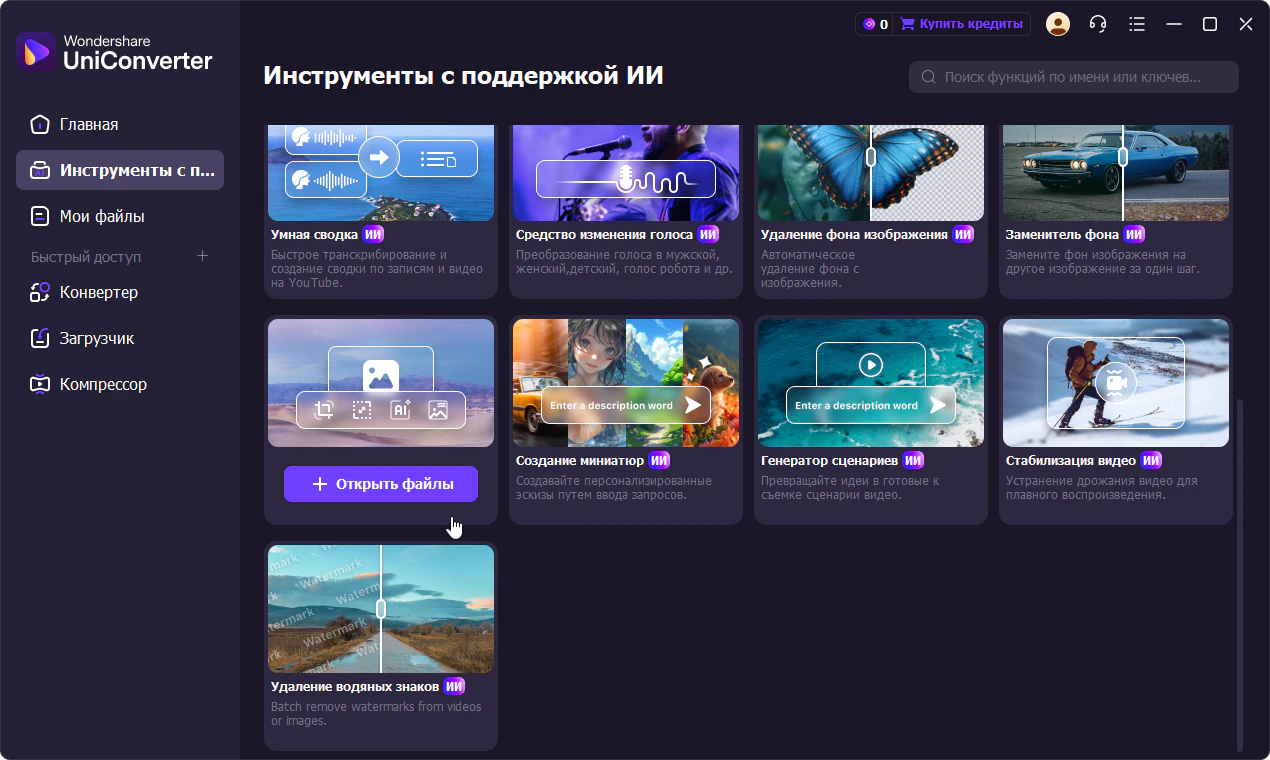Click the user account avatar icon
The width and height of the screenshot is (1270, 760).
pos(1057,24)
